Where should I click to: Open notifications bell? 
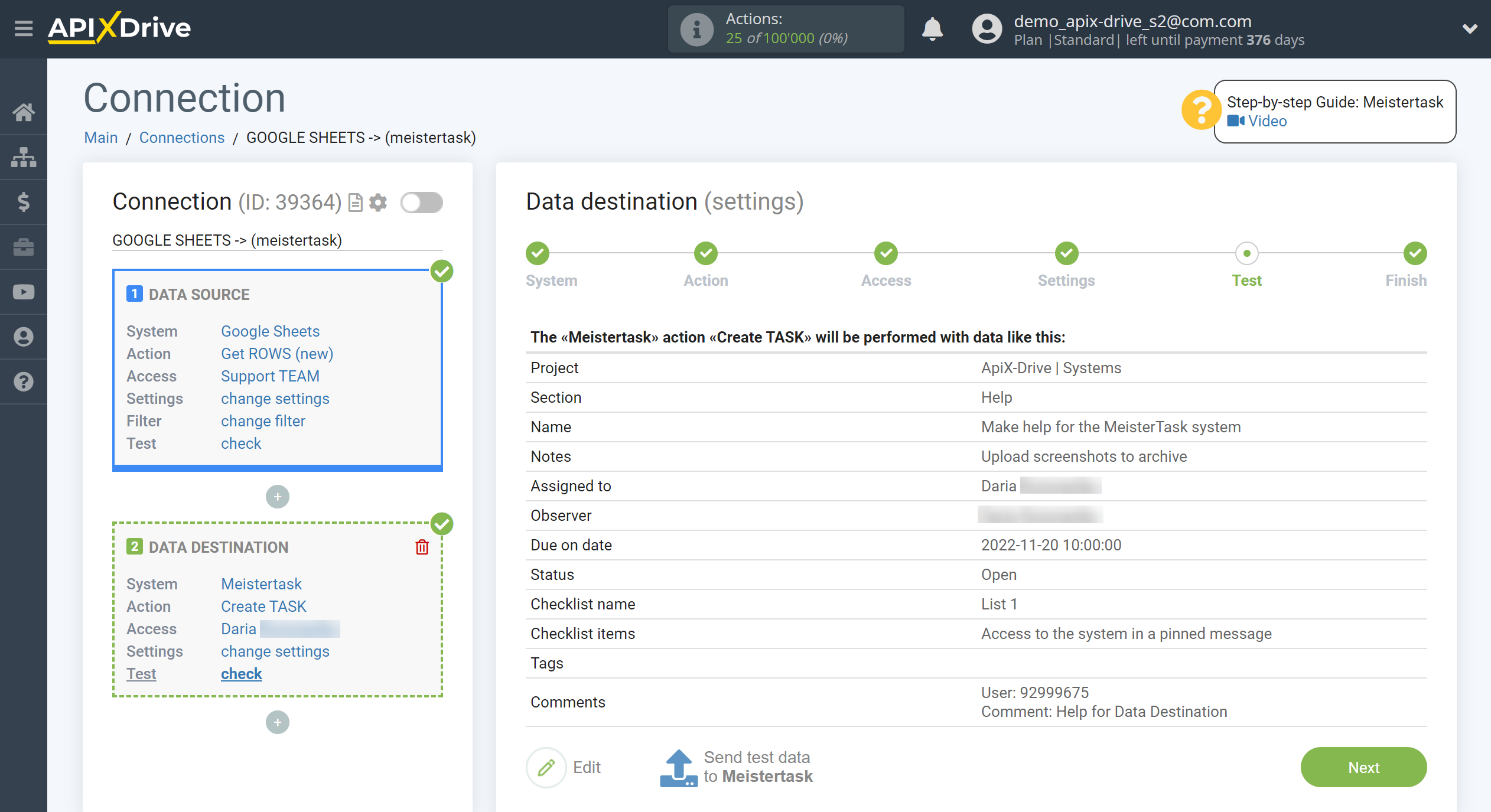click(x=932, y=28)
